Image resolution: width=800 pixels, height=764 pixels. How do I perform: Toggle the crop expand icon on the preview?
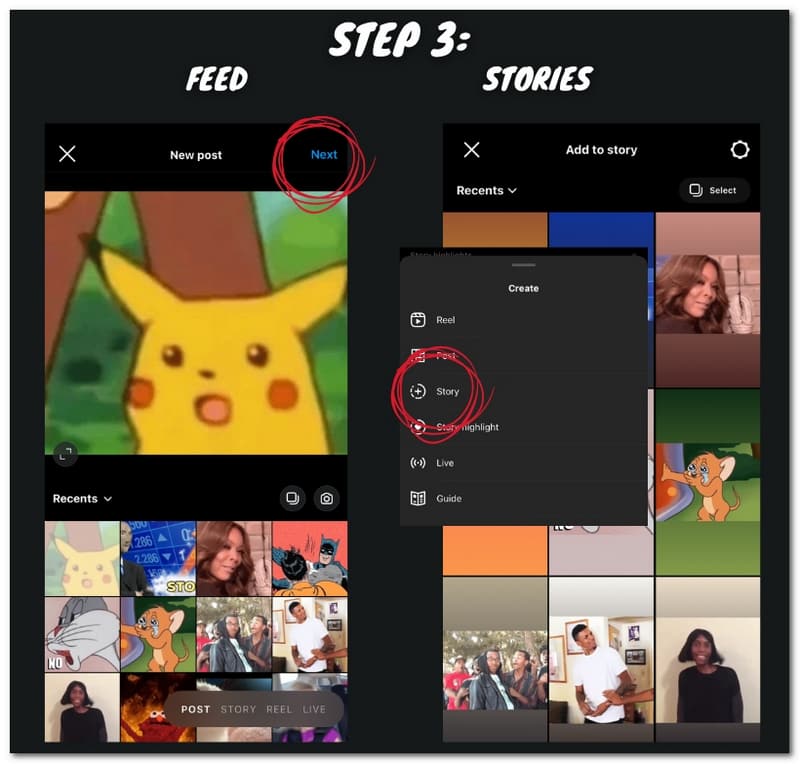click(x=66, y=454)
